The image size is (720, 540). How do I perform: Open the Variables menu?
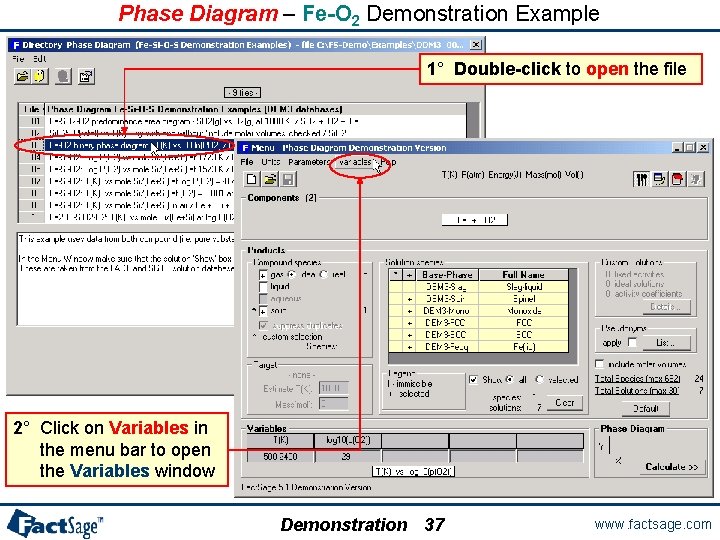click(356, 162)
